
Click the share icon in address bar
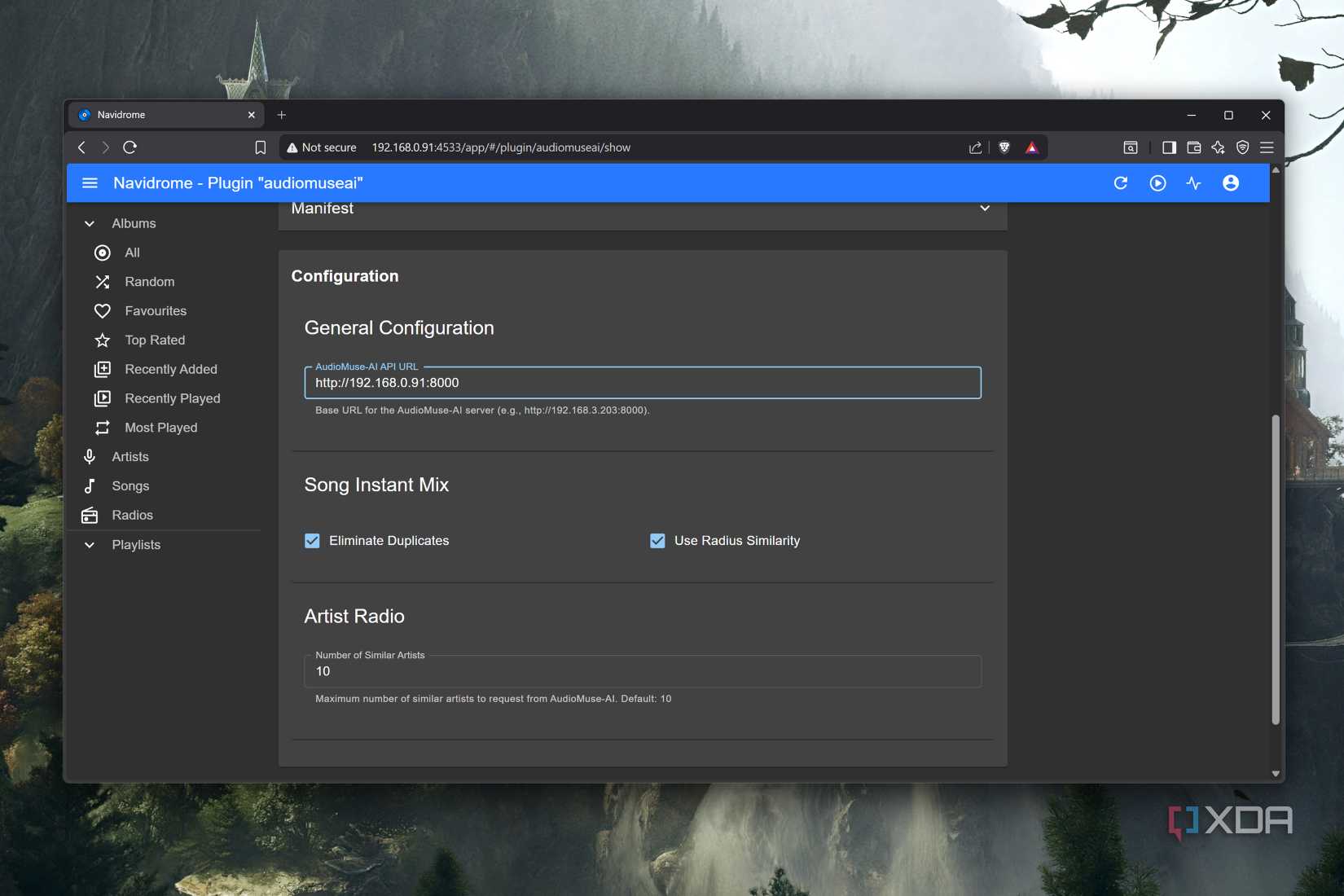tap(975, 147)
